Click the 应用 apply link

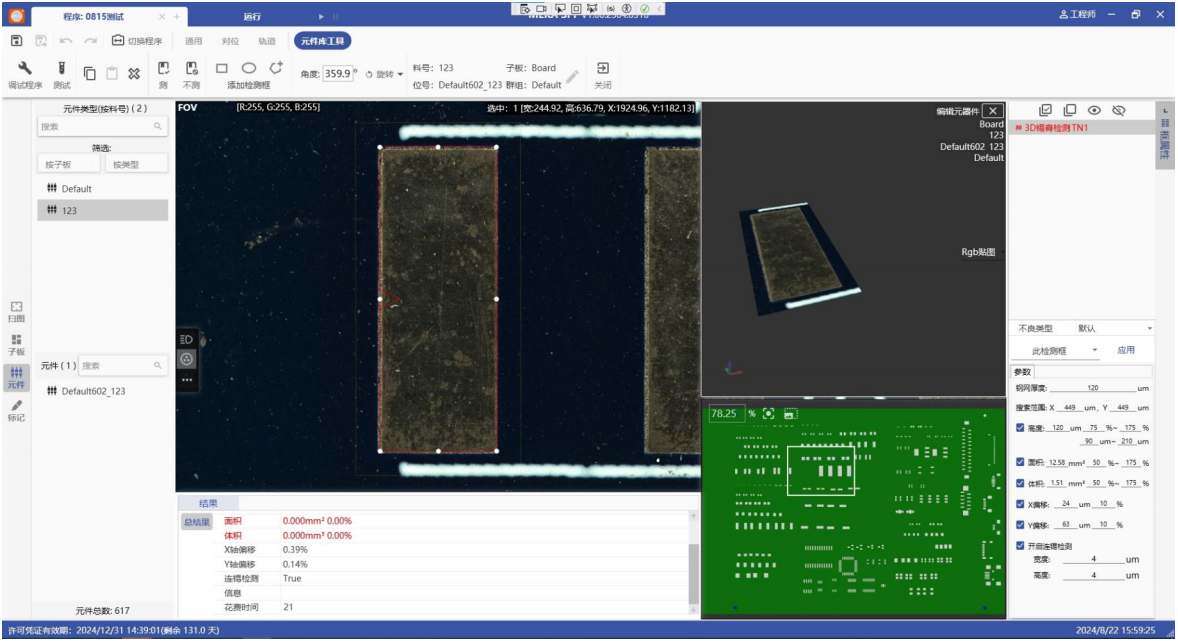coord(1125,350)
